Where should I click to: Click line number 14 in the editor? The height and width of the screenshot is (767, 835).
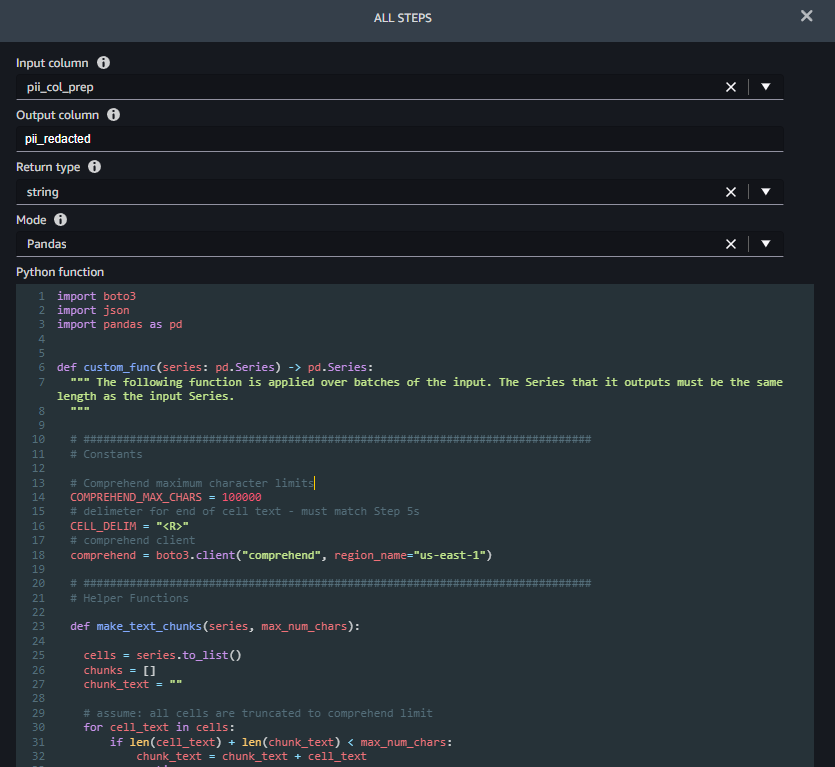point(38,497)
